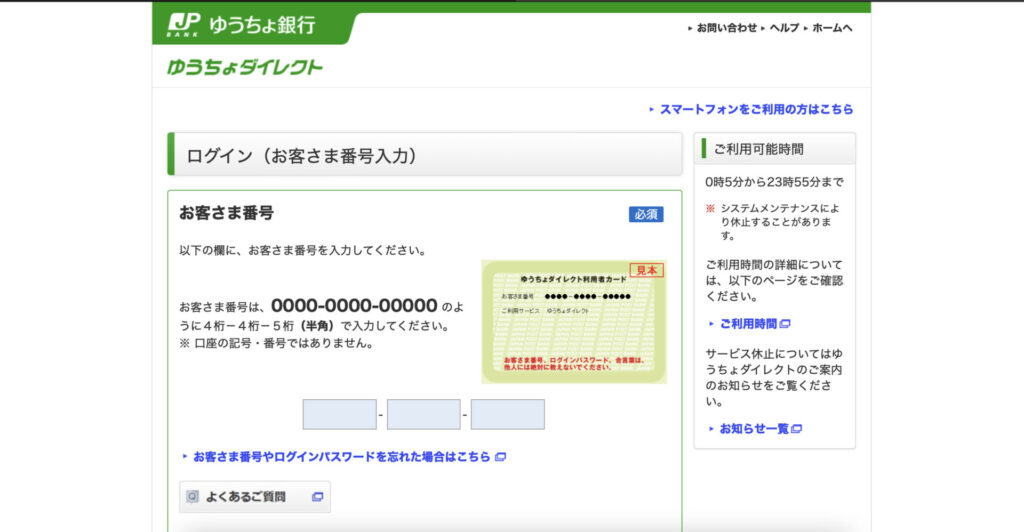Open the ご利用時間 link

coord(748,324)
